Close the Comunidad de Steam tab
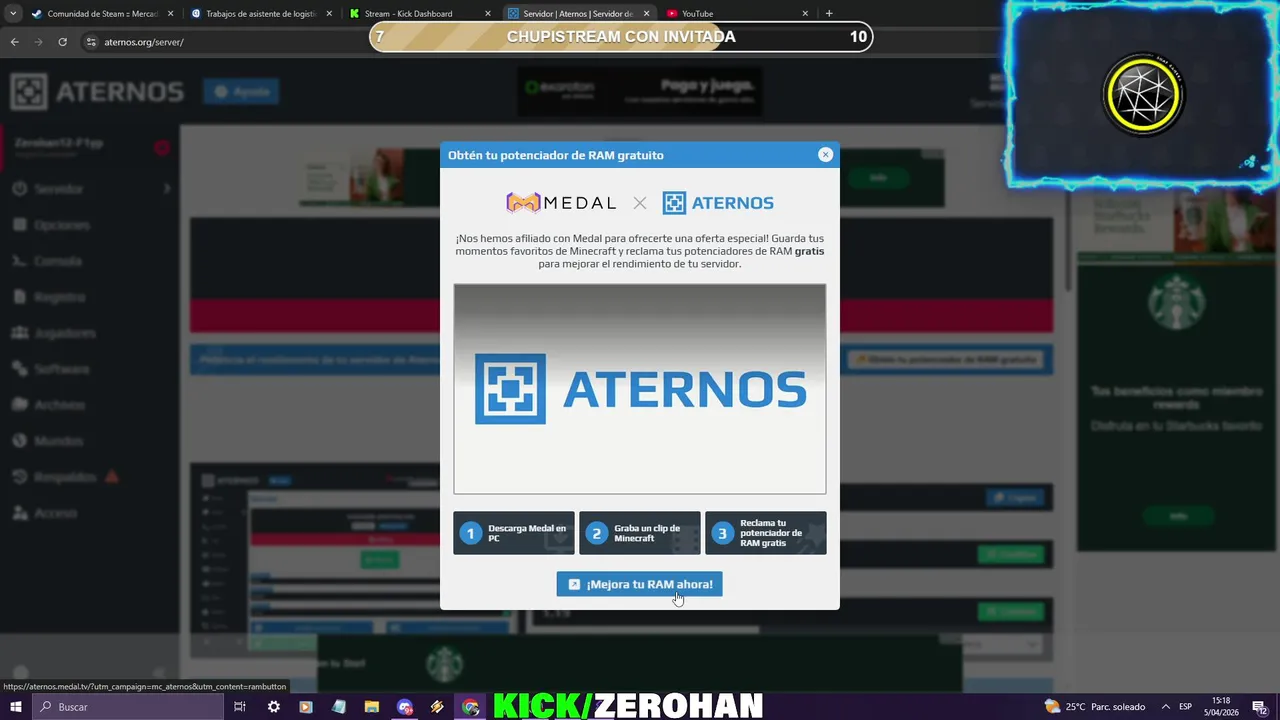 point(170,14)
